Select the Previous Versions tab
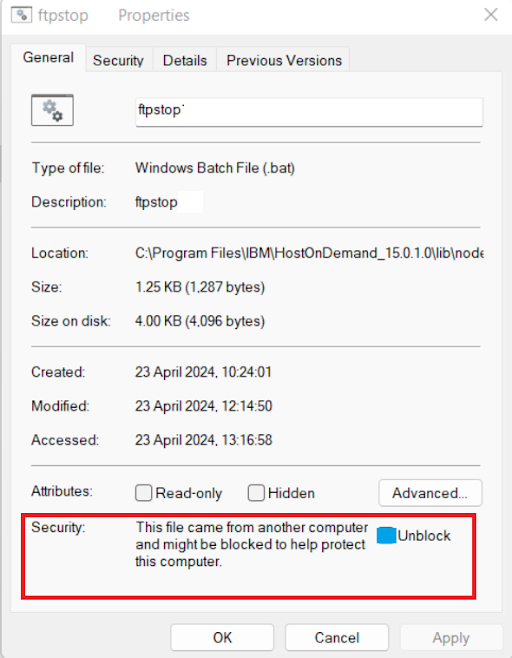The image size is (512, 658). 284,60
